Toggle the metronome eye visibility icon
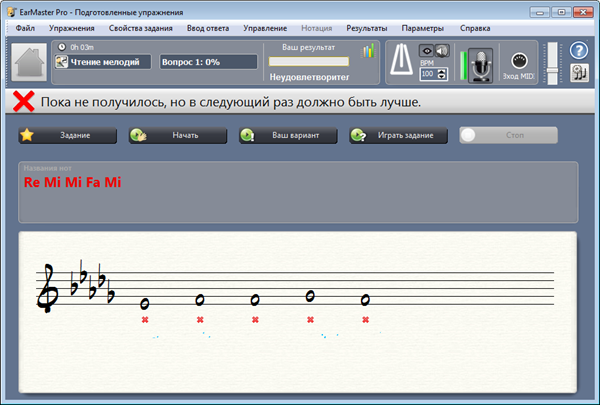Viewport: 600px width, 405px height. coord(427,51)
